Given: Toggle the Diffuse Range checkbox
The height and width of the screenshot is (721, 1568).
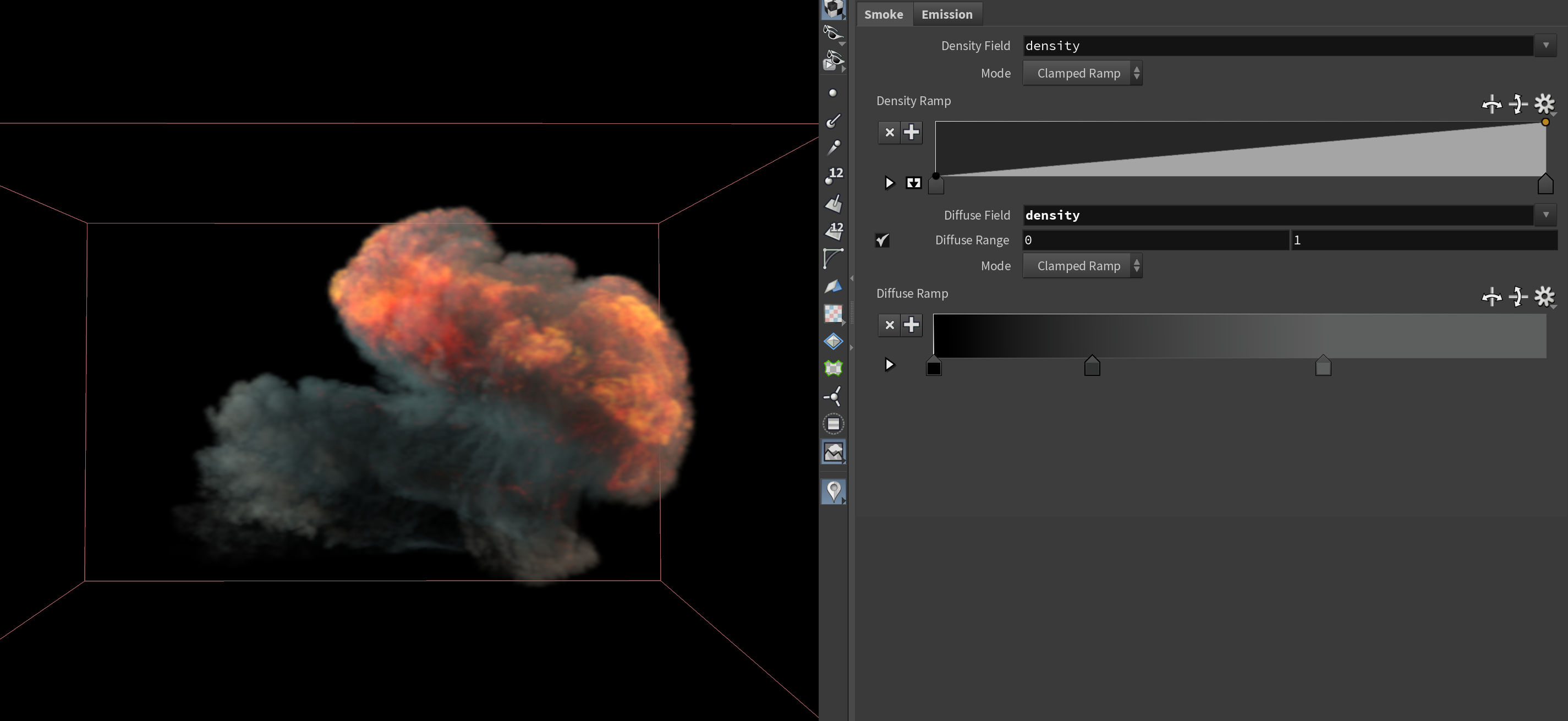Looking at the screenshot, I should (x=882, y=240).
